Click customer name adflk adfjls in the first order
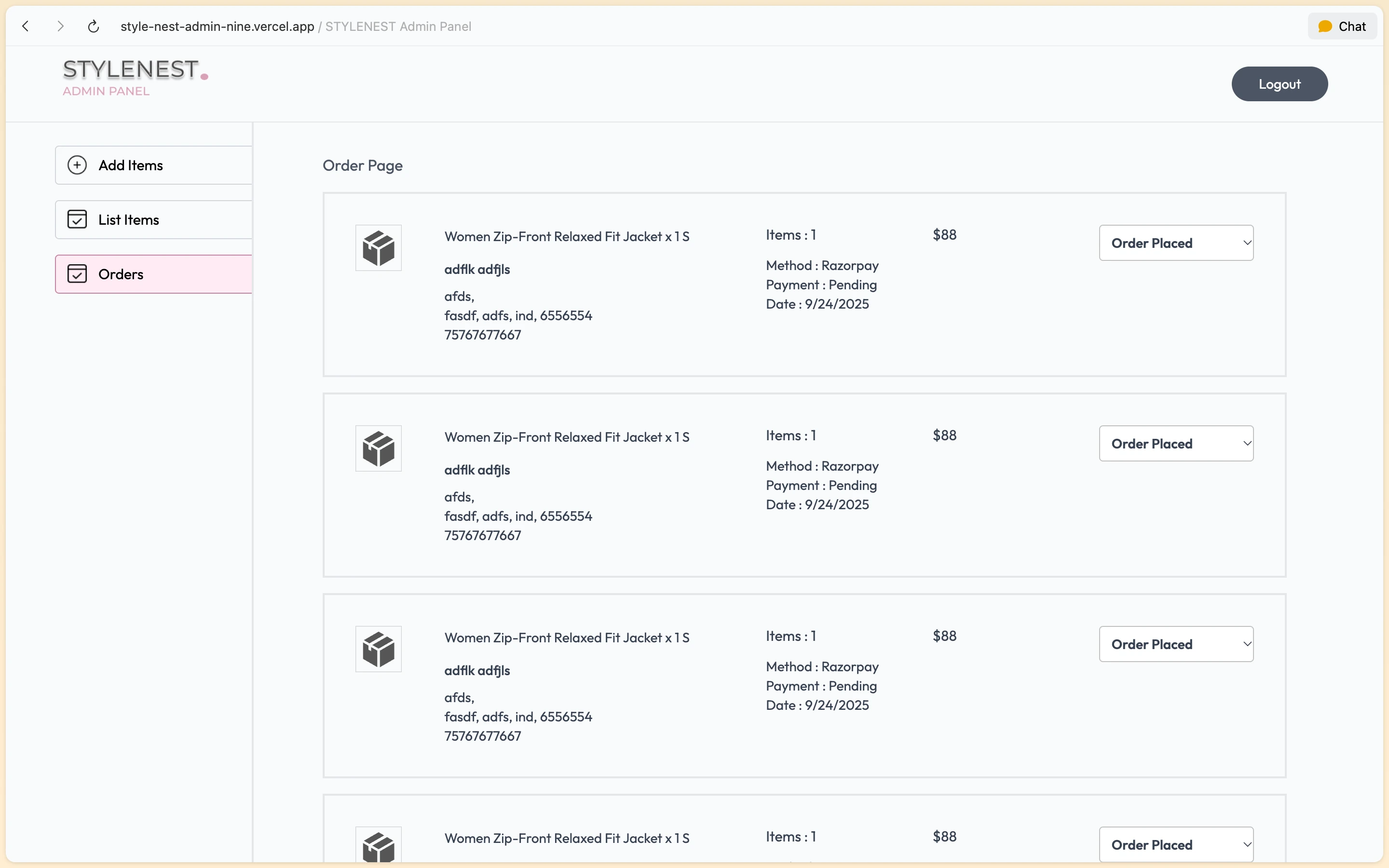Screen dimensions: 1389x868 pos(477,269)
